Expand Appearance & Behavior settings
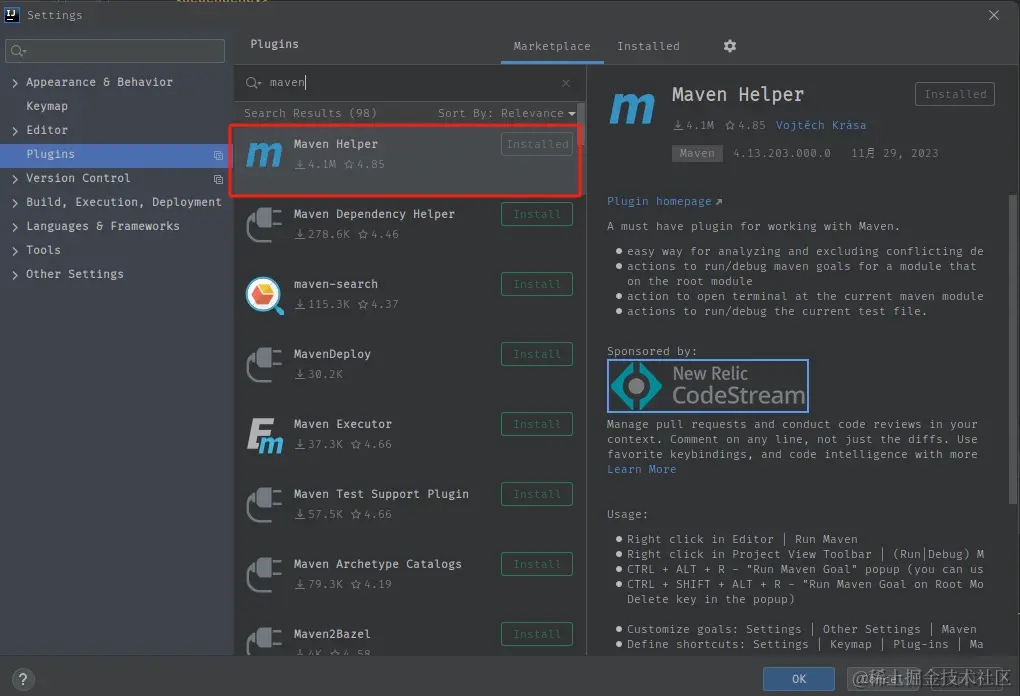 (15, 83)
